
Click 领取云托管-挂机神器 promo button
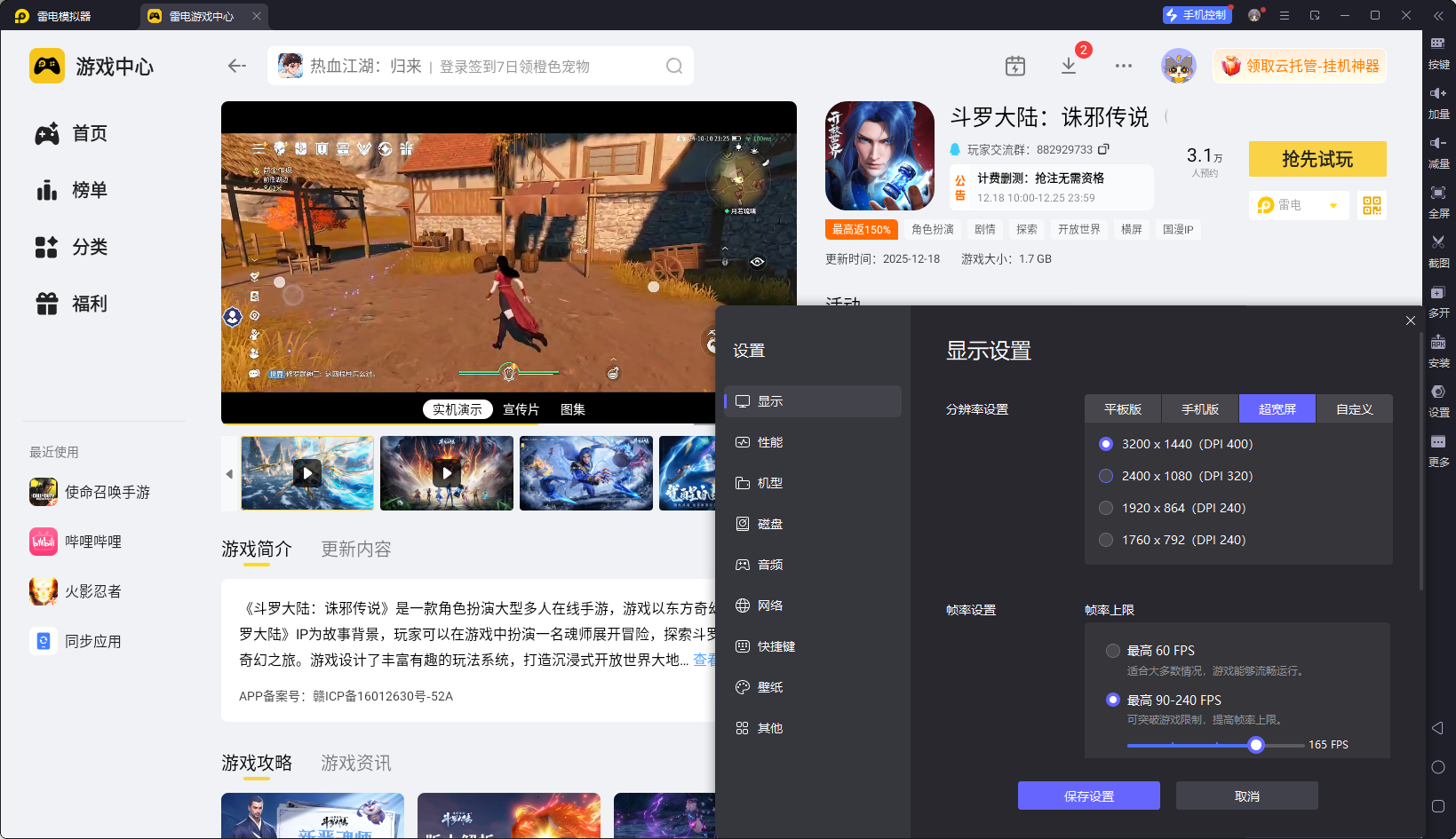[1300, 66]
